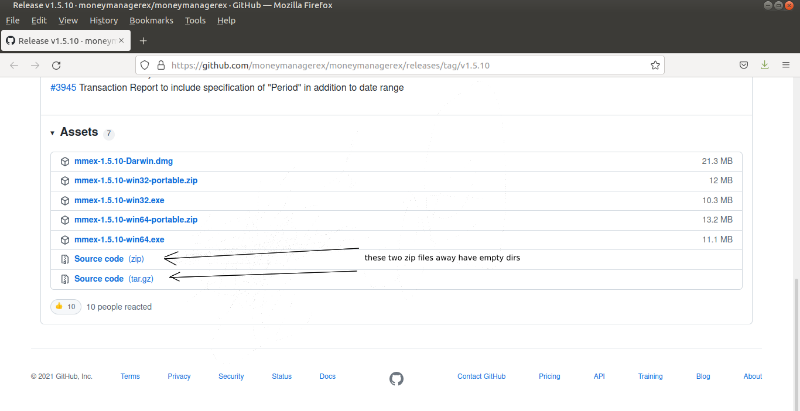Download mmex-1.5.10-Darwin.dmg

[x=123, y=161]
